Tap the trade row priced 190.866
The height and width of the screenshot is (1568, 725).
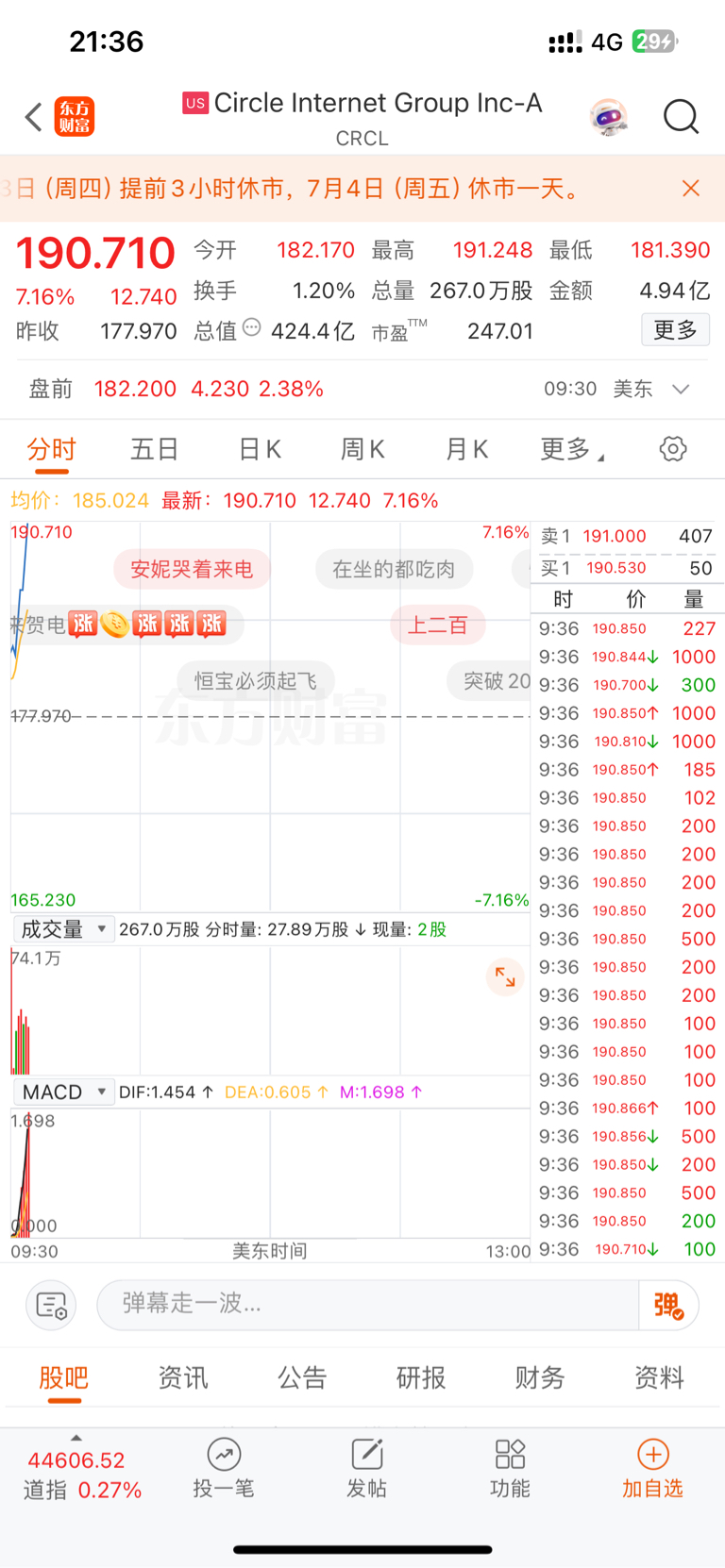627,1109
